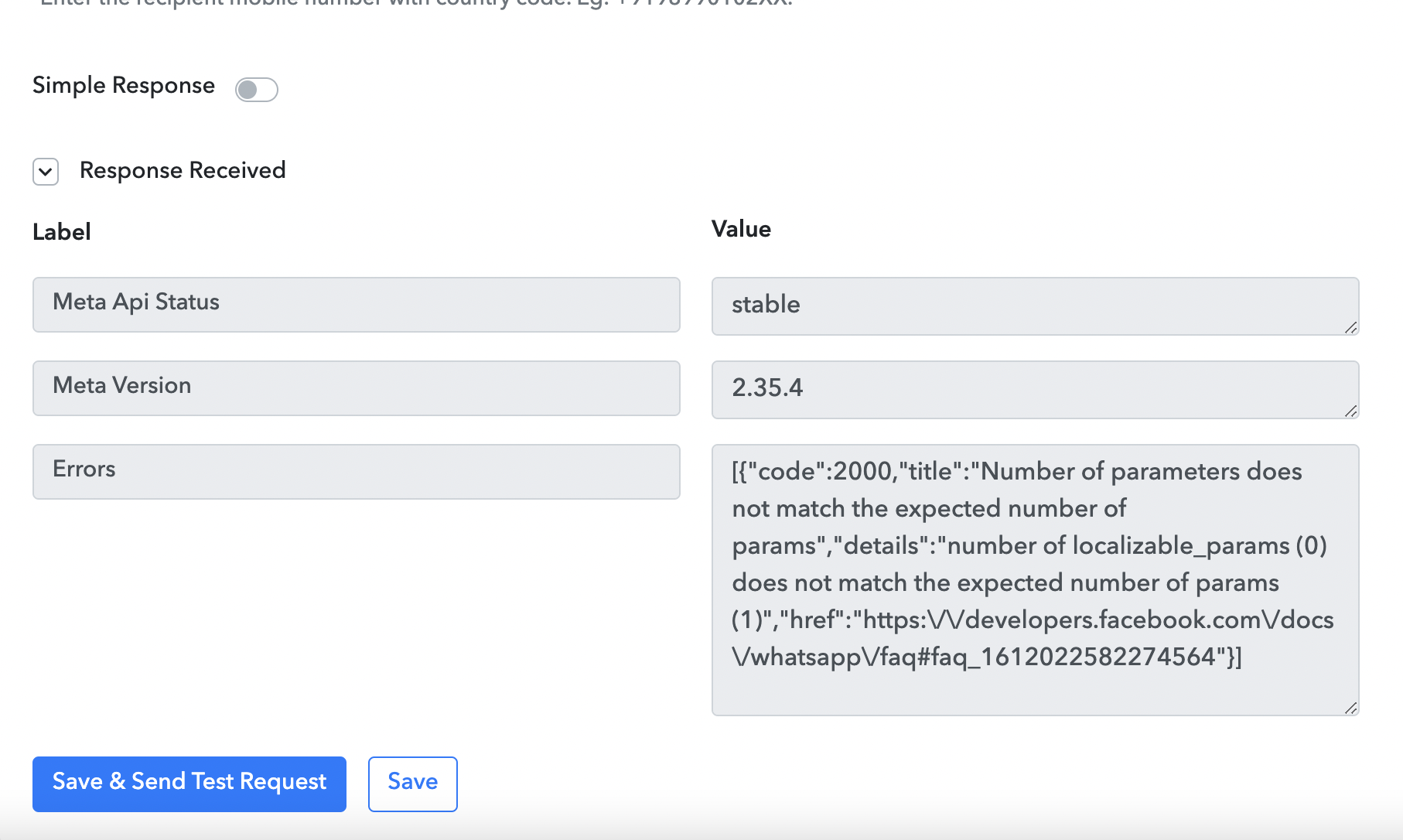Click the developers.facebook.com URL in error text
Viewport: 1403px width, 840px height.
tap(1098, 620)
